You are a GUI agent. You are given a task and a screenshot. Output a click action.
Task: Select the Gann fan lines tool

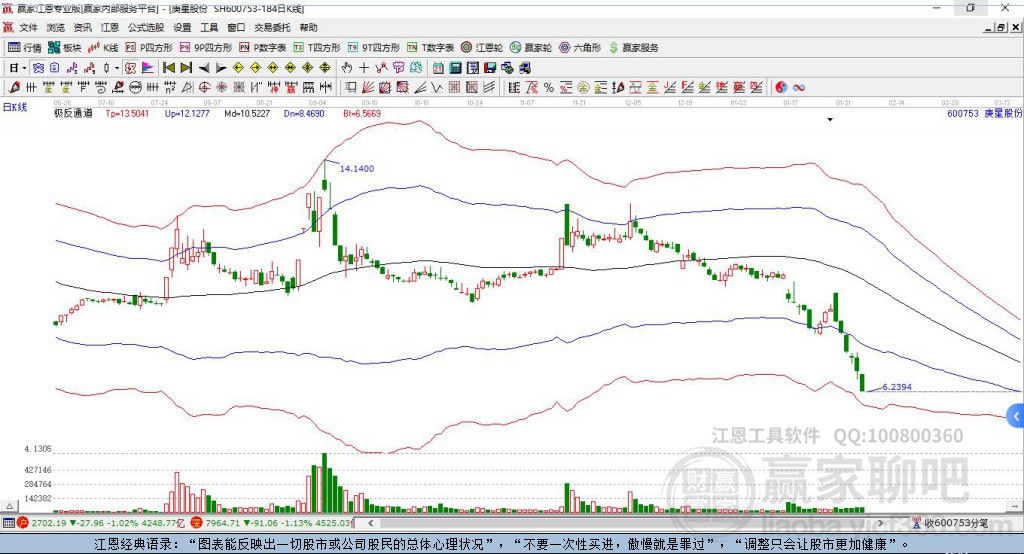(368, 87)
